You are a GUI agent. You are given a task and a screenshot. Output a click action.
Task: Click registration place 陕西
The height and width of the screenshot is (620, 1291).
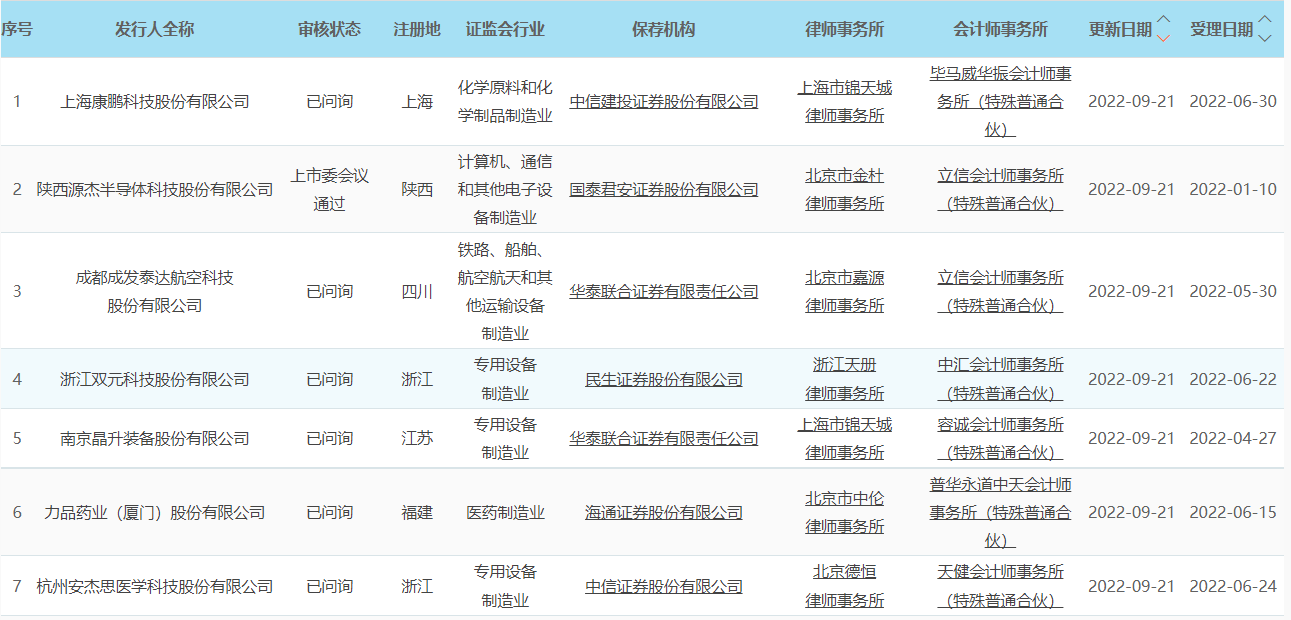point(417,189)
